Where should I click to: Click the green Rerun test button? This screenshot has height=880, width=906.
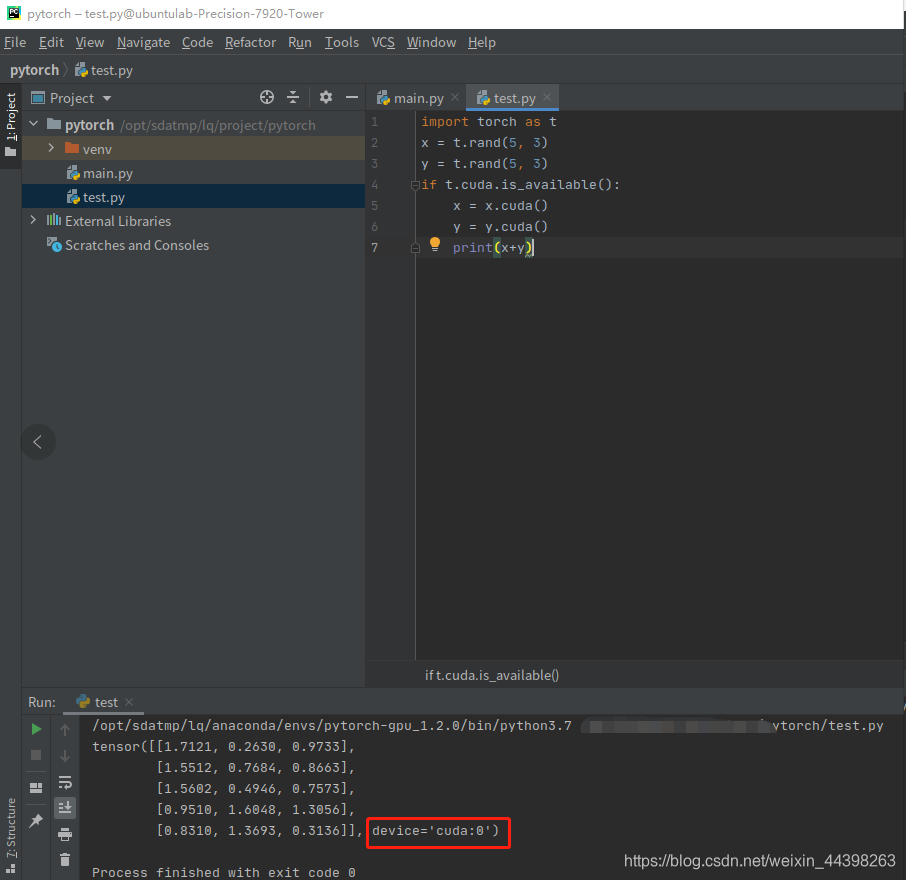(x=36, y=729)
